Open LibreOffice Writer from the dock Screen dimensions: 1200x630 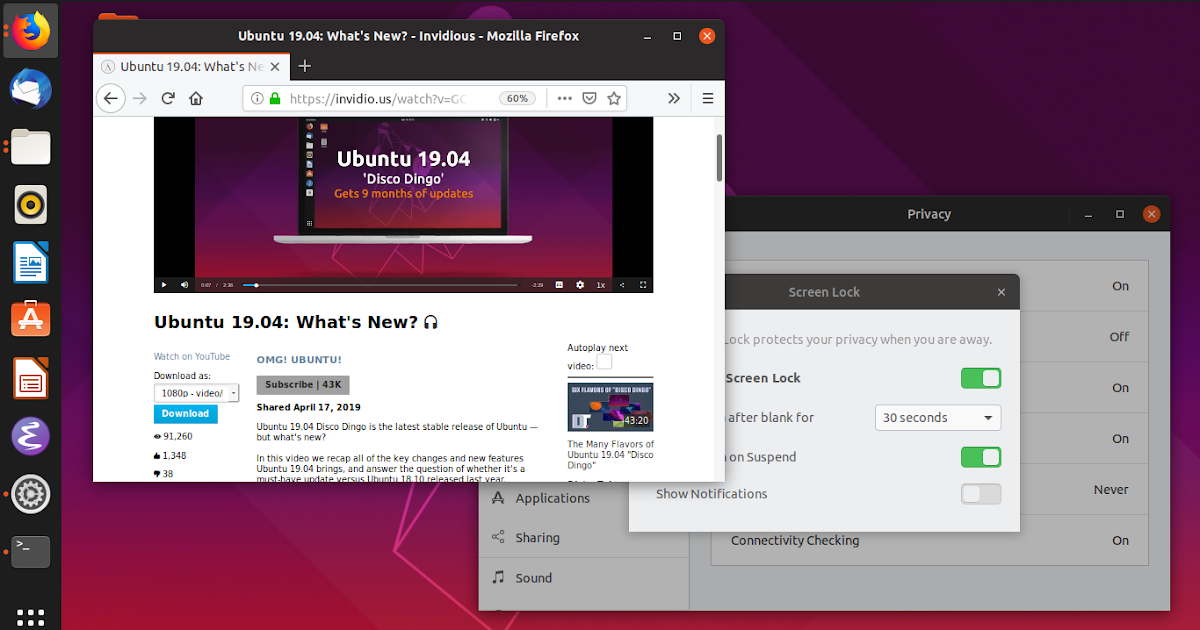click(x=31, y=264)
